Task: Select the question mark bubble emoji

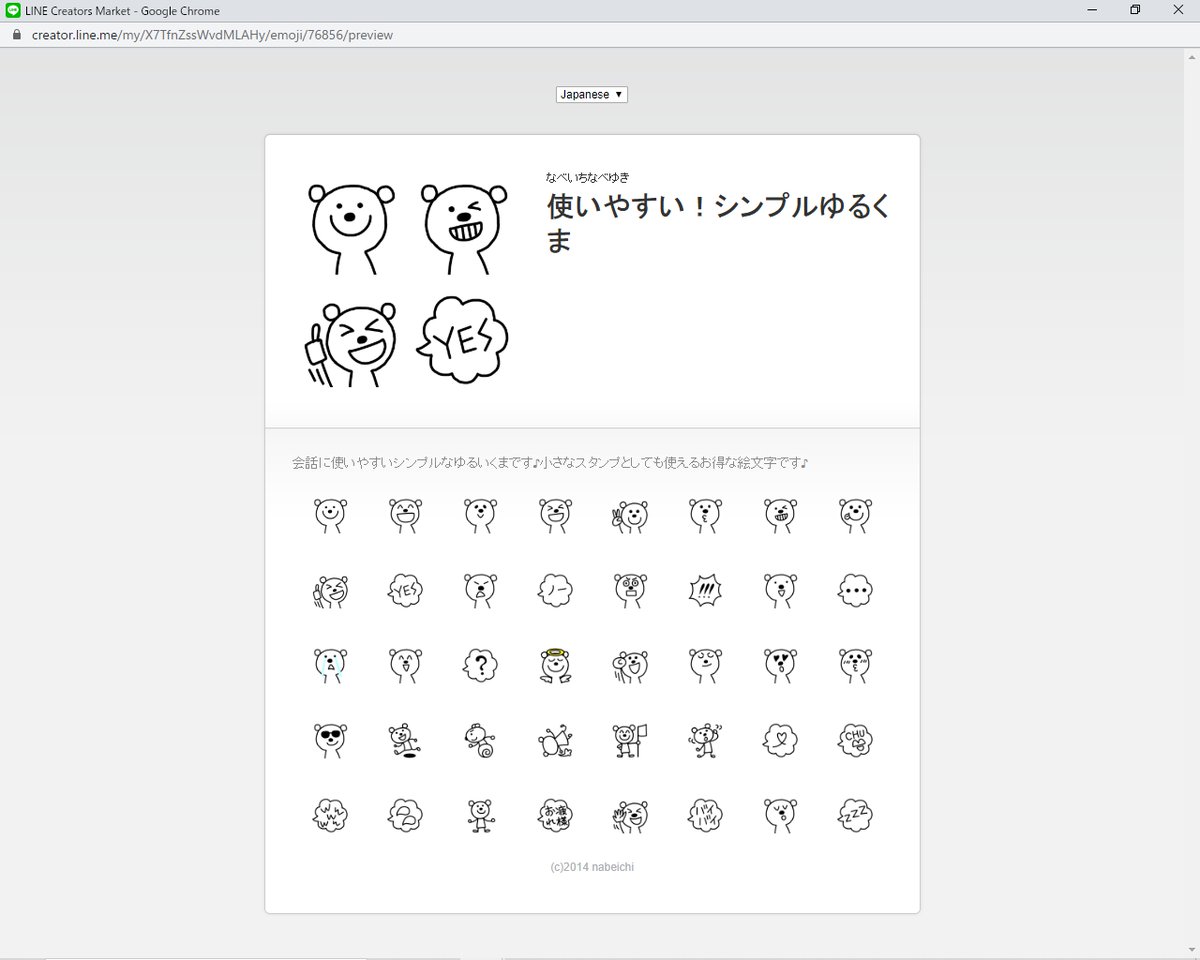Action: [481, 665]
